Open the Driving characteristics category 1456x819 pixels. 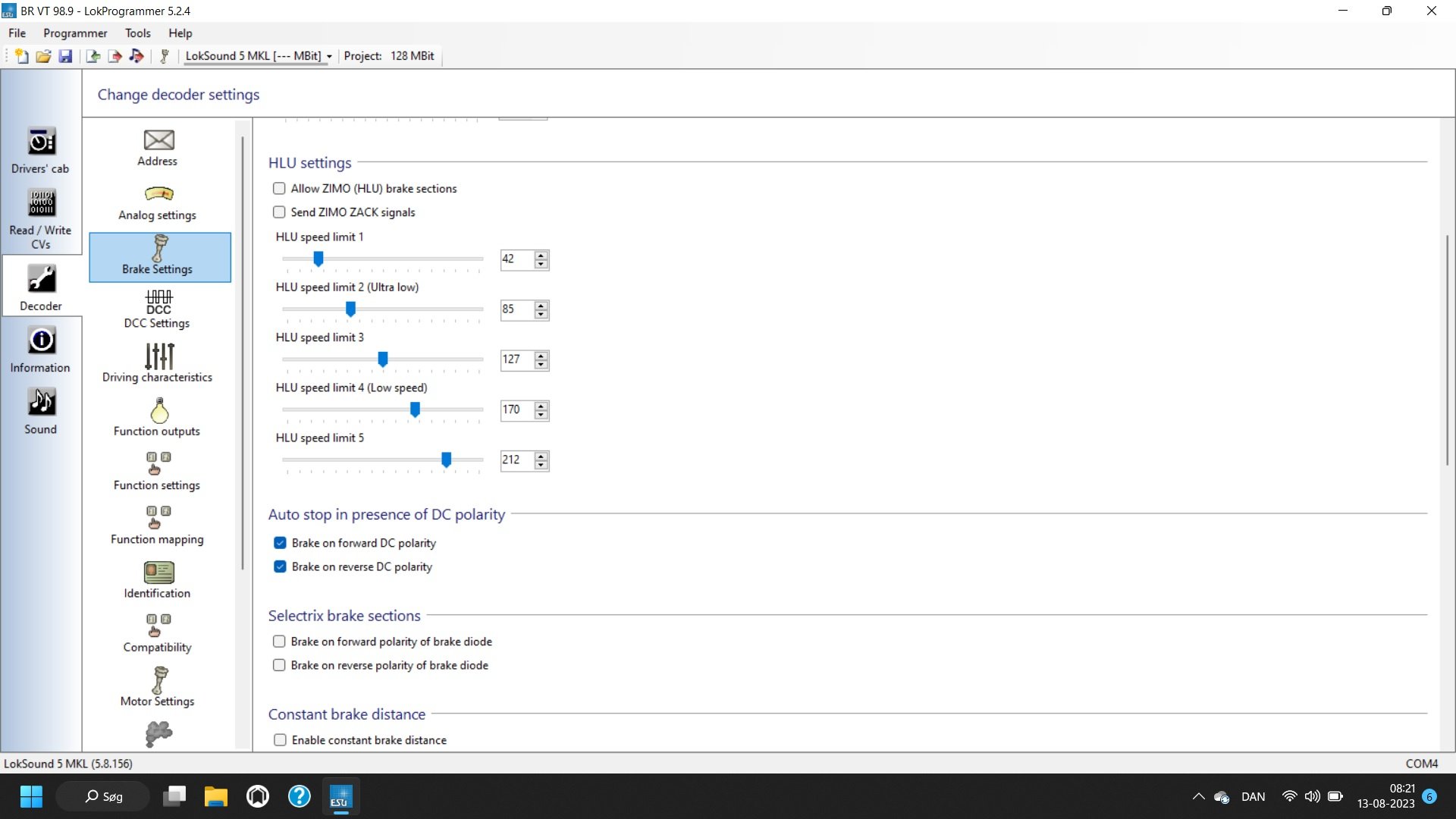pyautogui.click(x=158, y=363)
